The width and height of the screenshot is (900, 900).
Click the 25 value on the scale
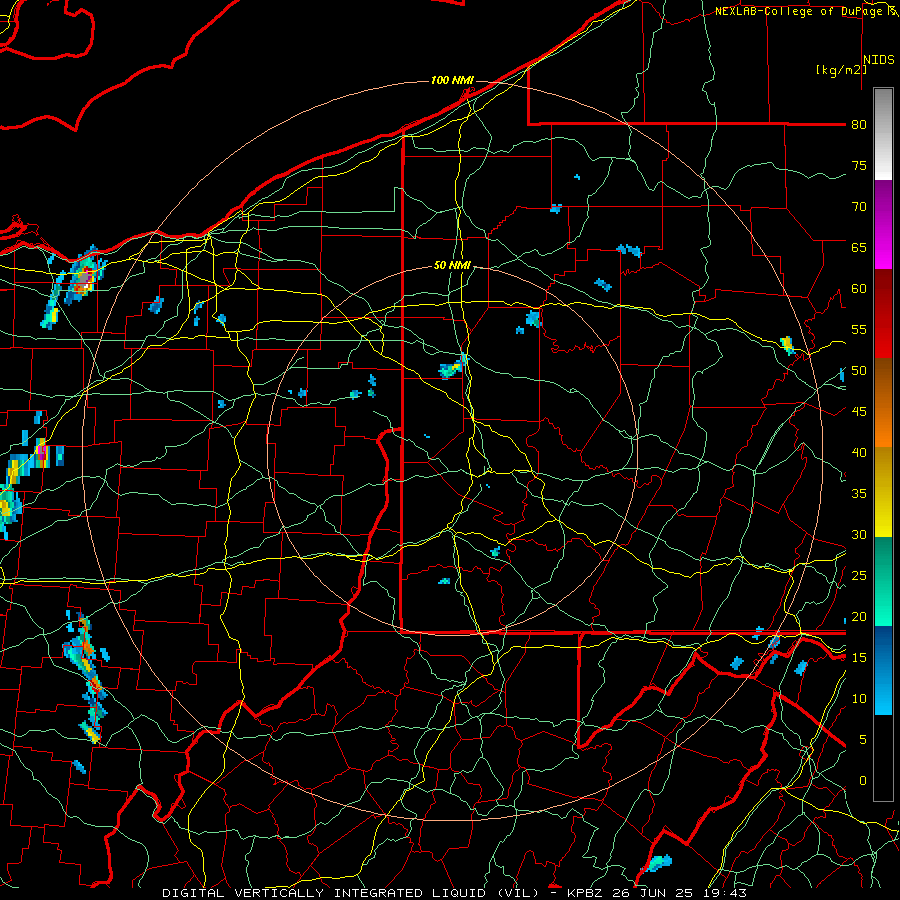[x=859, y=576]
